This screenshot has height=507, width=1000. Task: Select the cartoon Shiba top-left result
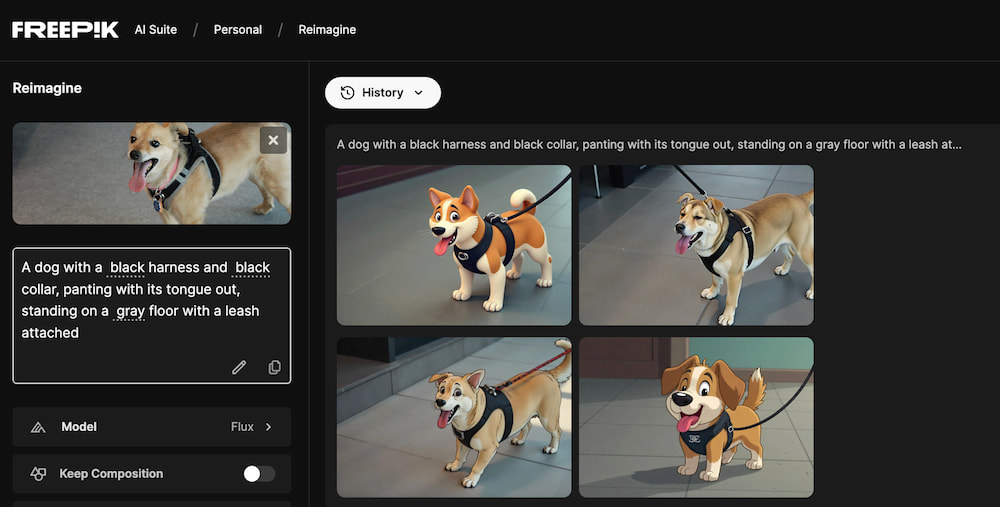click(454, 245)
